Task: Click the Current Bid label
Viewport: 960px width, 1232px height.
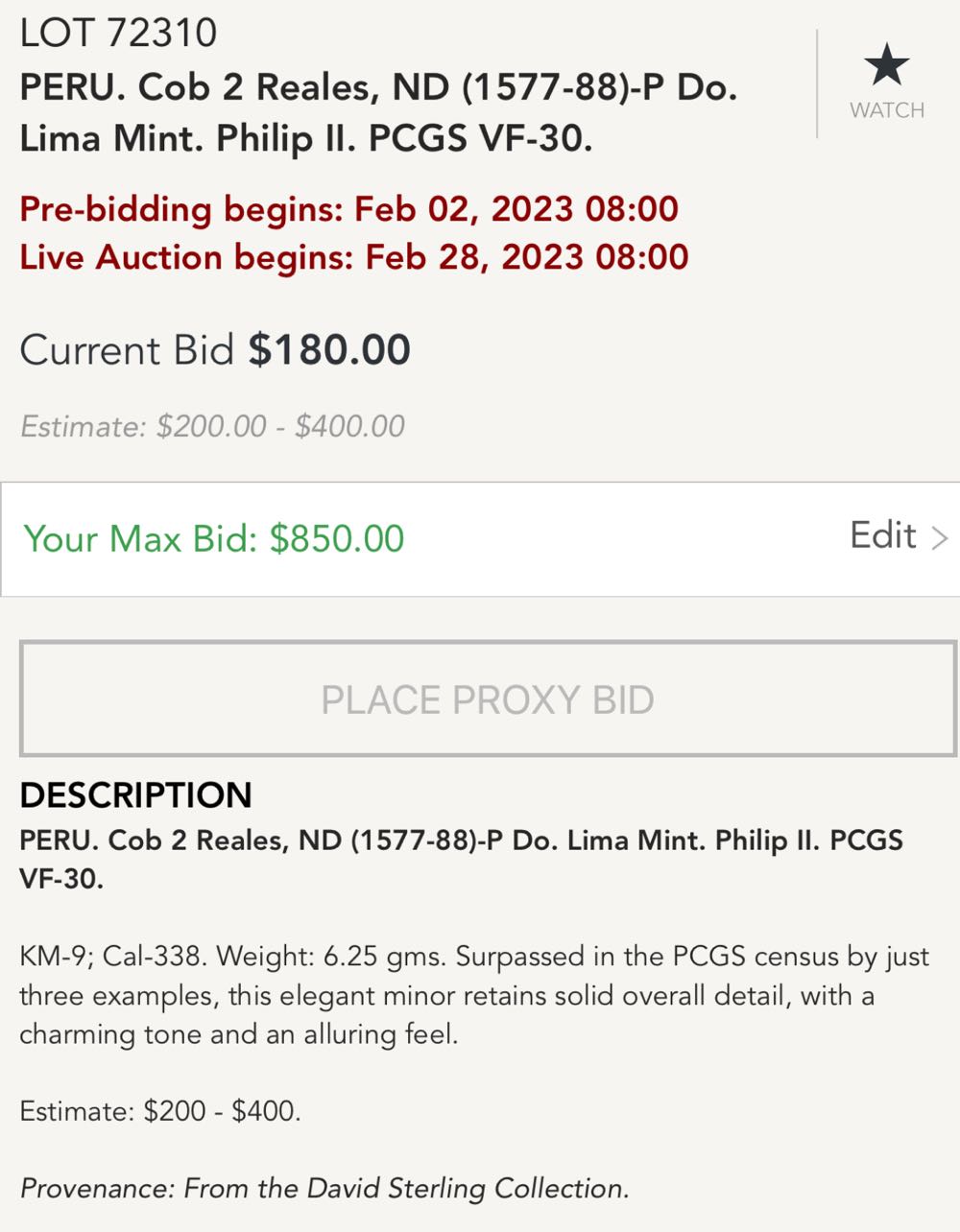Action: click(127, 349)
